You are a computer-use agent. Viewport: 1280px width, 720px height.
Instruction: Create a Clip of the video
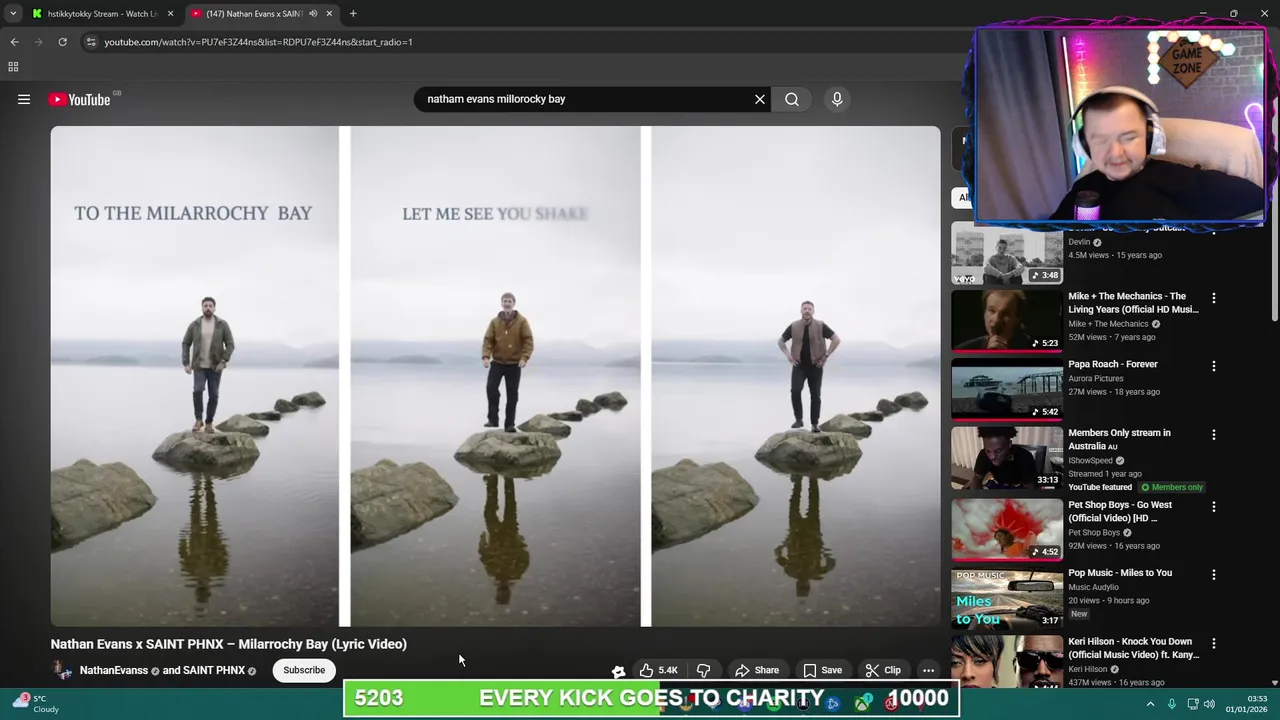883,670
